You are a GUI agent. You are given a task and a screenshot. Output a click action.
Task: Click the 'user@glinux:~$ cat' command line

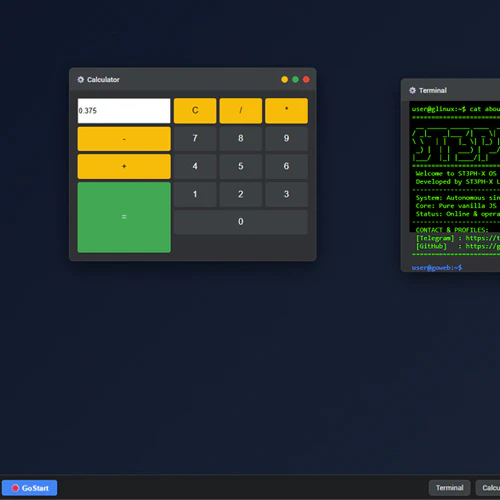click(x=456, y=109)
